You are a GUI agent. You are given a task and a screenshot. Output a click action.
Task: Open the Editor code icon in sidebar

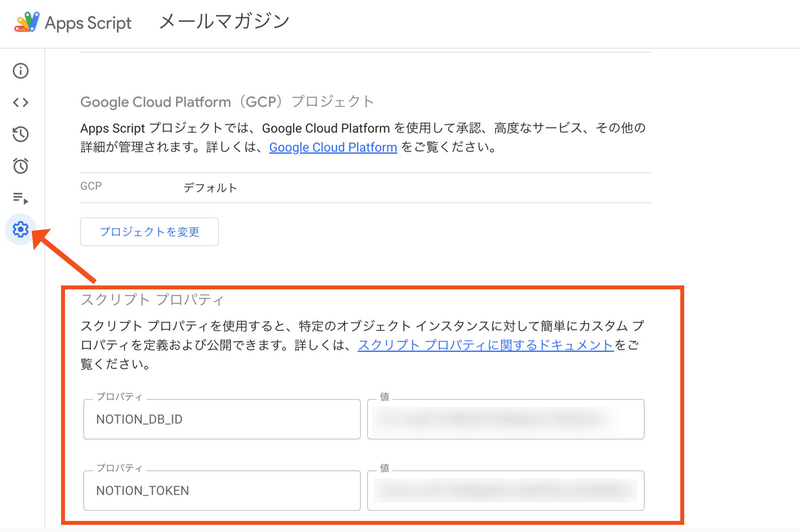(20, 103)
